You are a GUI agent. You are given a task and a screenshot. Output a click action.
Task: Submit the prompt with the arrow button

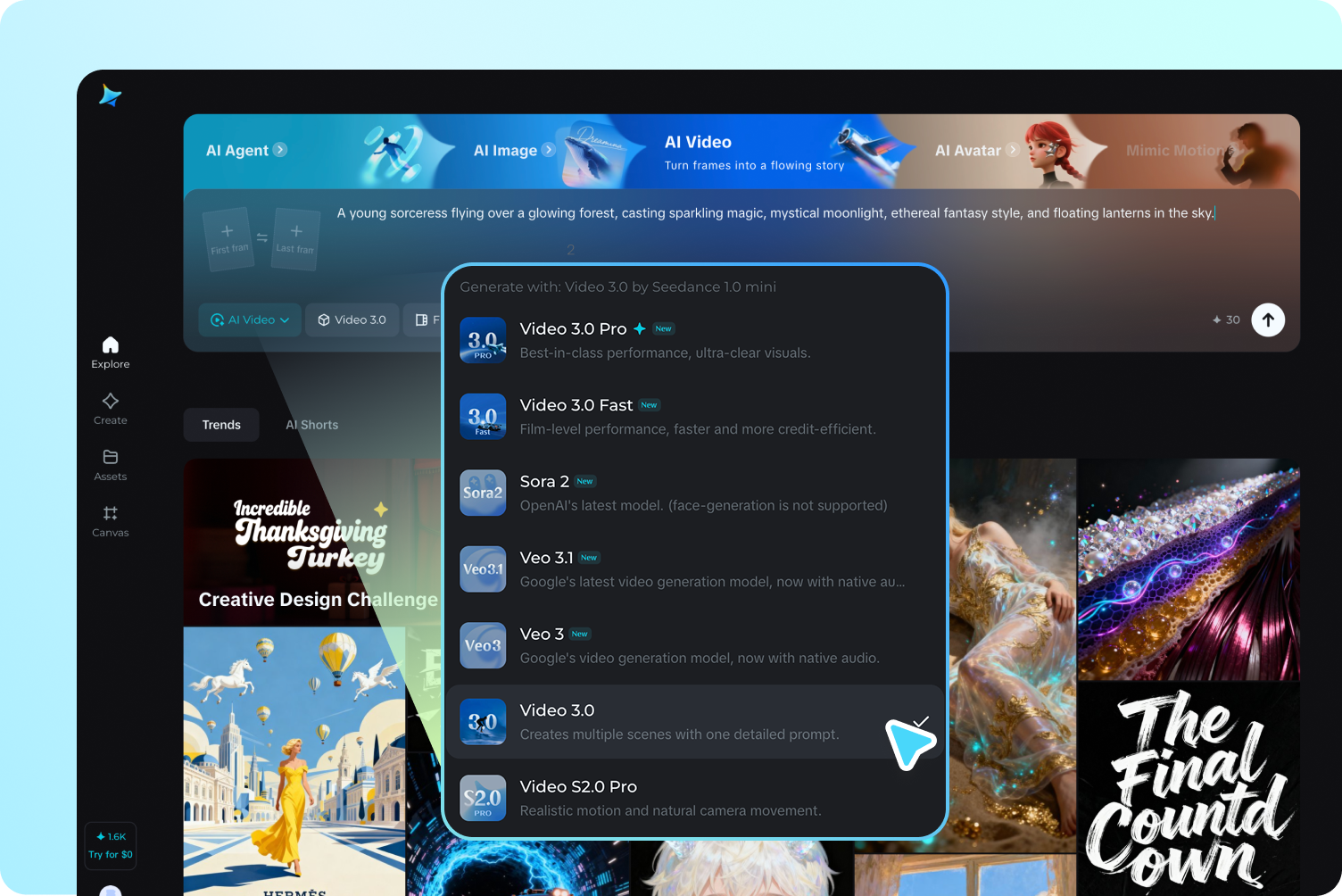pos(1268,319)
